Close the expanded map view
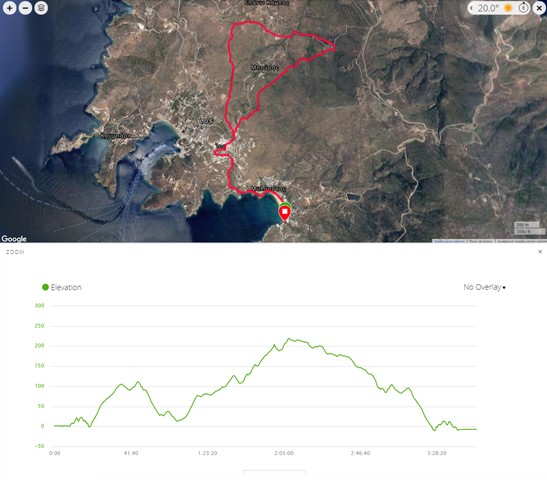547x484 pixels. (539, 8)
